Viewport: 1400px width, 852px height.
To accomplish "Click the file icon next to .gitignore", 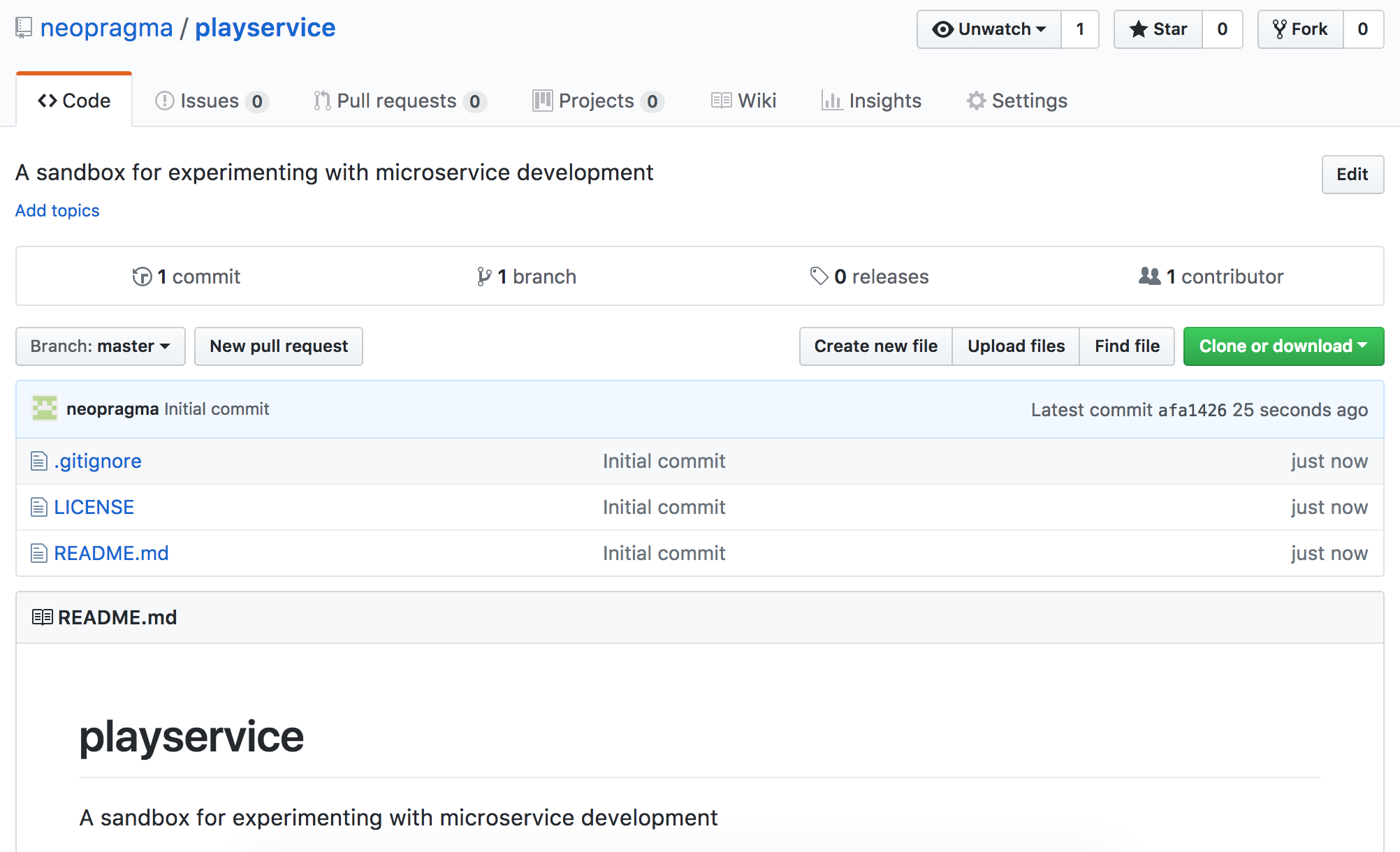I will click(39, 461).
